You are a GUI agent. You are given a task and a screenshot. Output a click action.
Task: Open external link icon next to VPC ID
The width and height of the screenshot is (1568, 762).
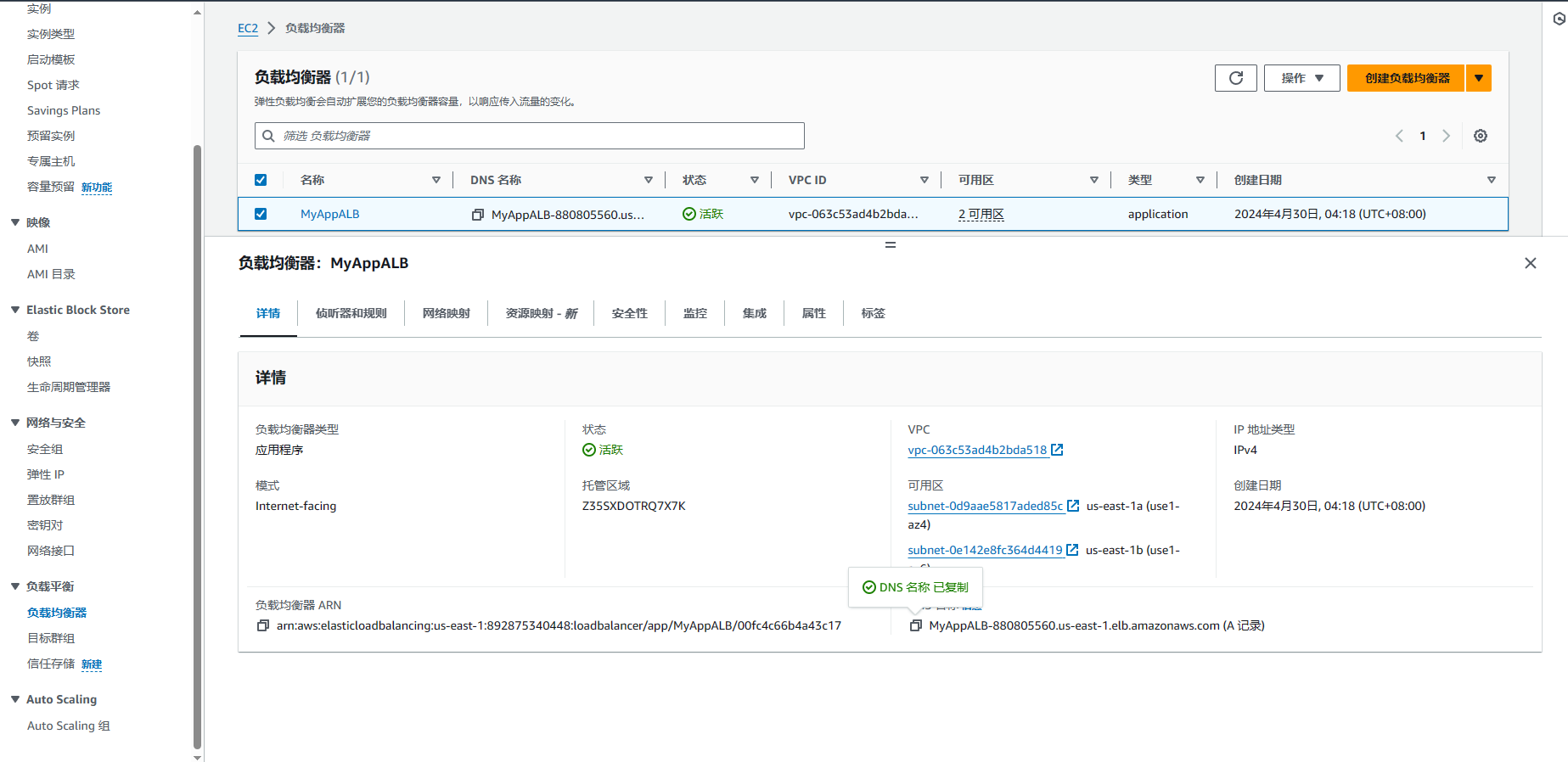click(x=1057, y=450)
